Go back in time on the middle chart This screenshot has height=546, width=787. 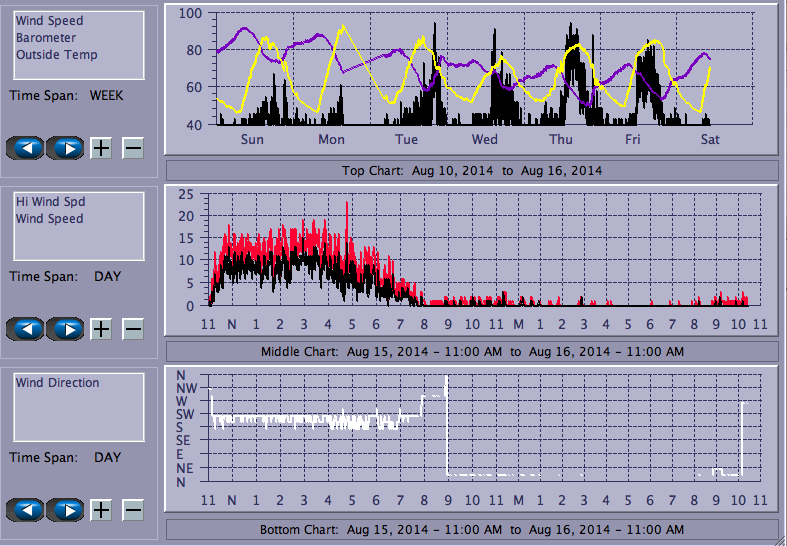[x=26, y=329]
